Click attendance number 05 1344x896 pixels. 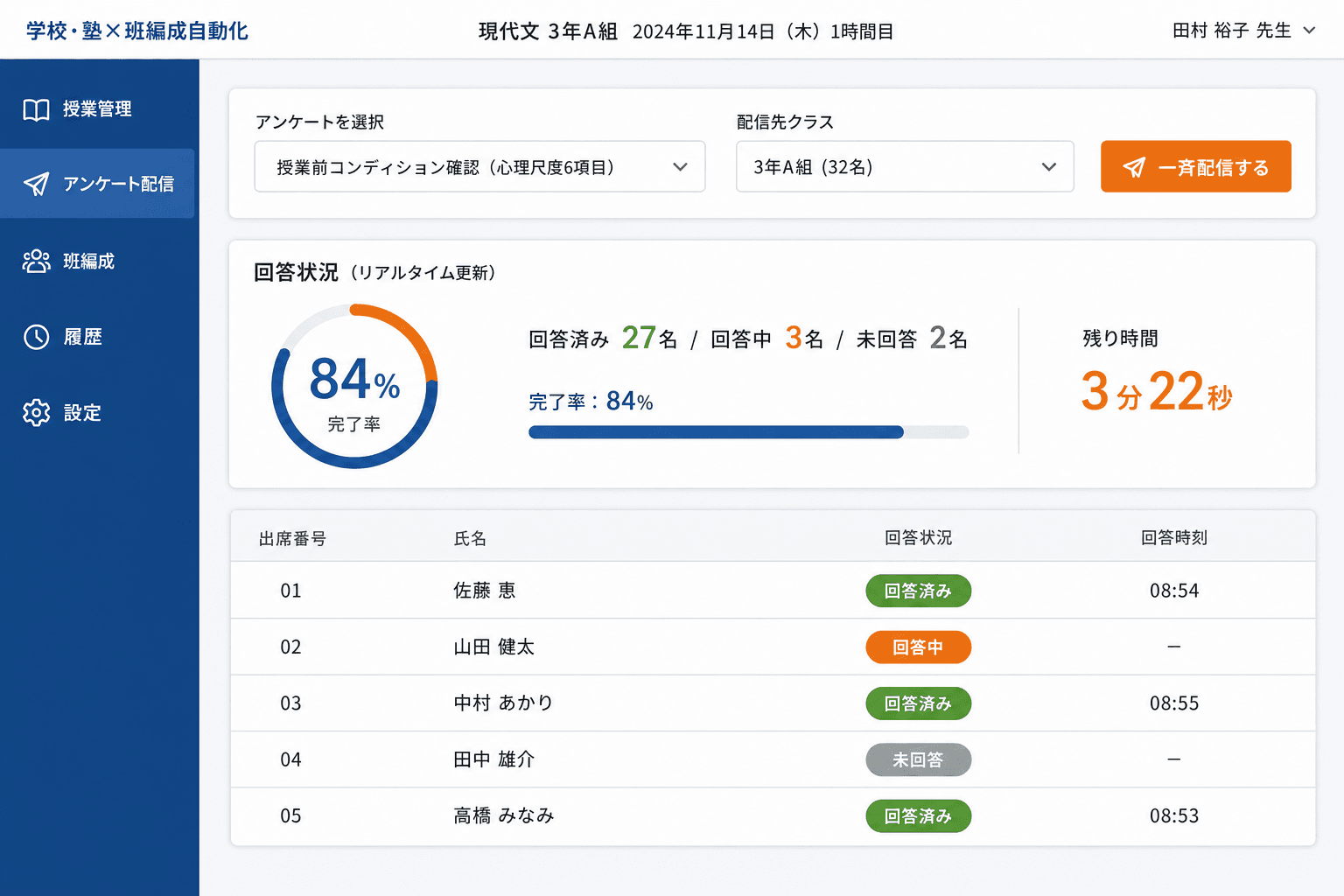[x=290, y=815]
